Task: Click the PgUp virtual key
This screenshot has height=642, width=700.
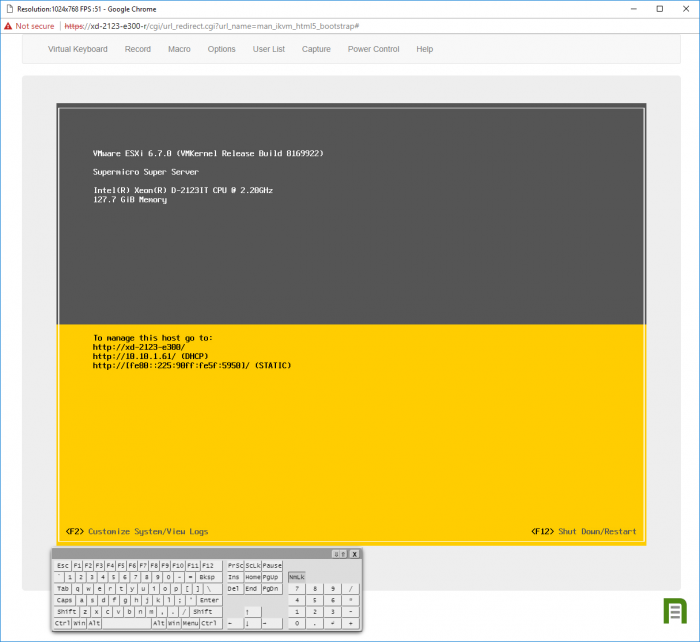Action: coord(272,577)
